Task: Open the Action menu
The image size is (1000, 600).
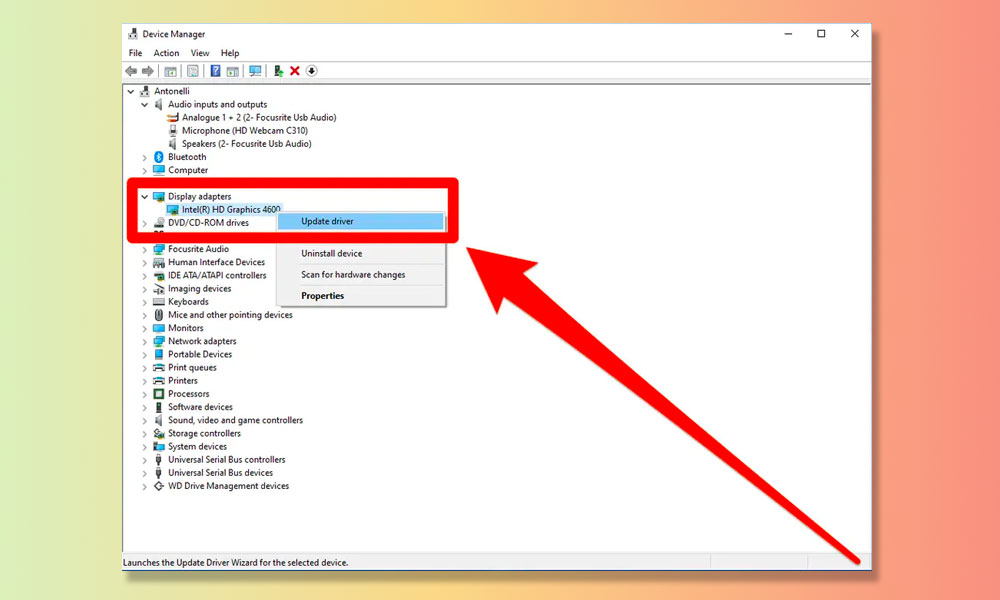Action: [x=166, y=53]
